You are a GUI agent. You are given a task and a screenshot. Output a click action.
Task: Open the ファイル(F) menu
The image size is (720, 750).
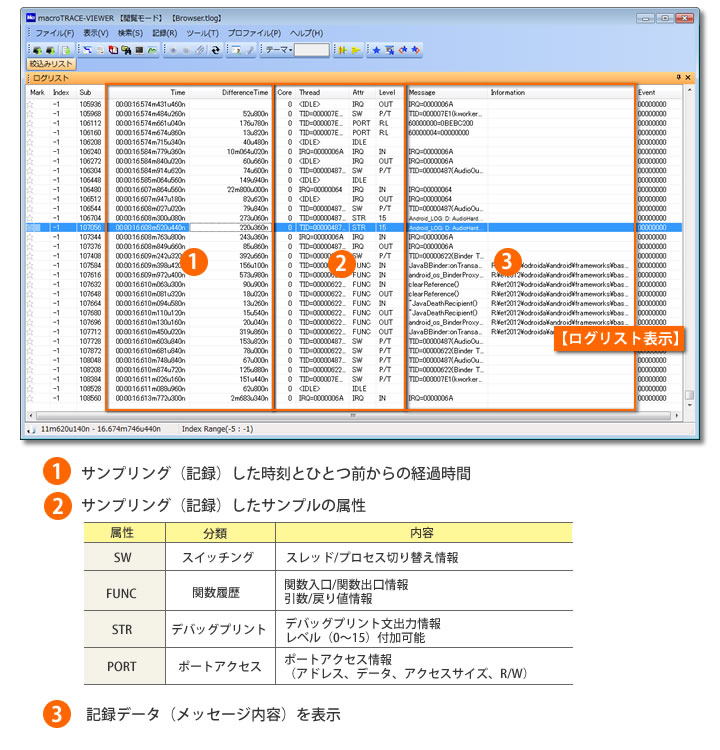[x=55, y=33]
